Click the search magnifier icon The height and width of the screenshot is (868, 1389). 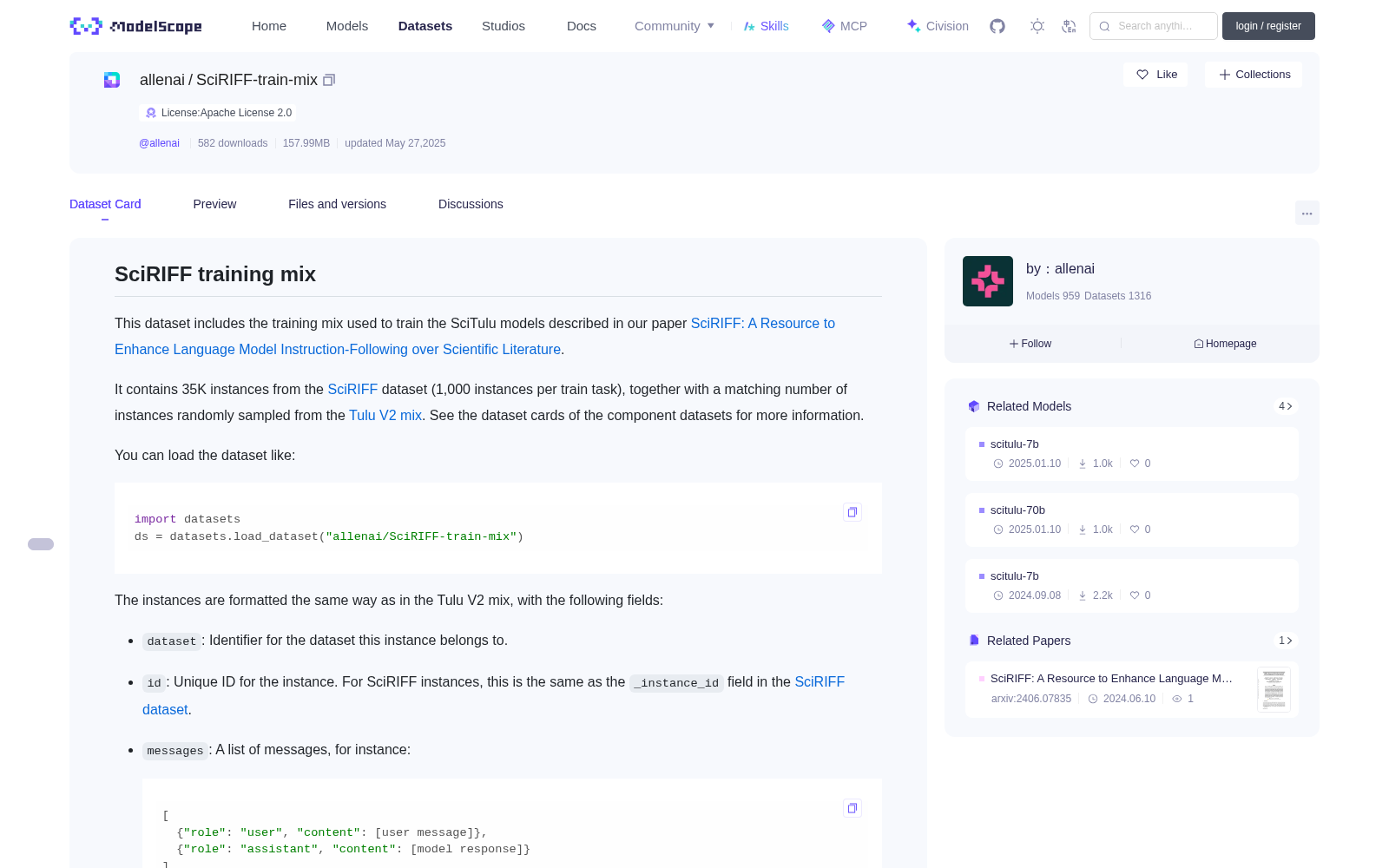1105,26
